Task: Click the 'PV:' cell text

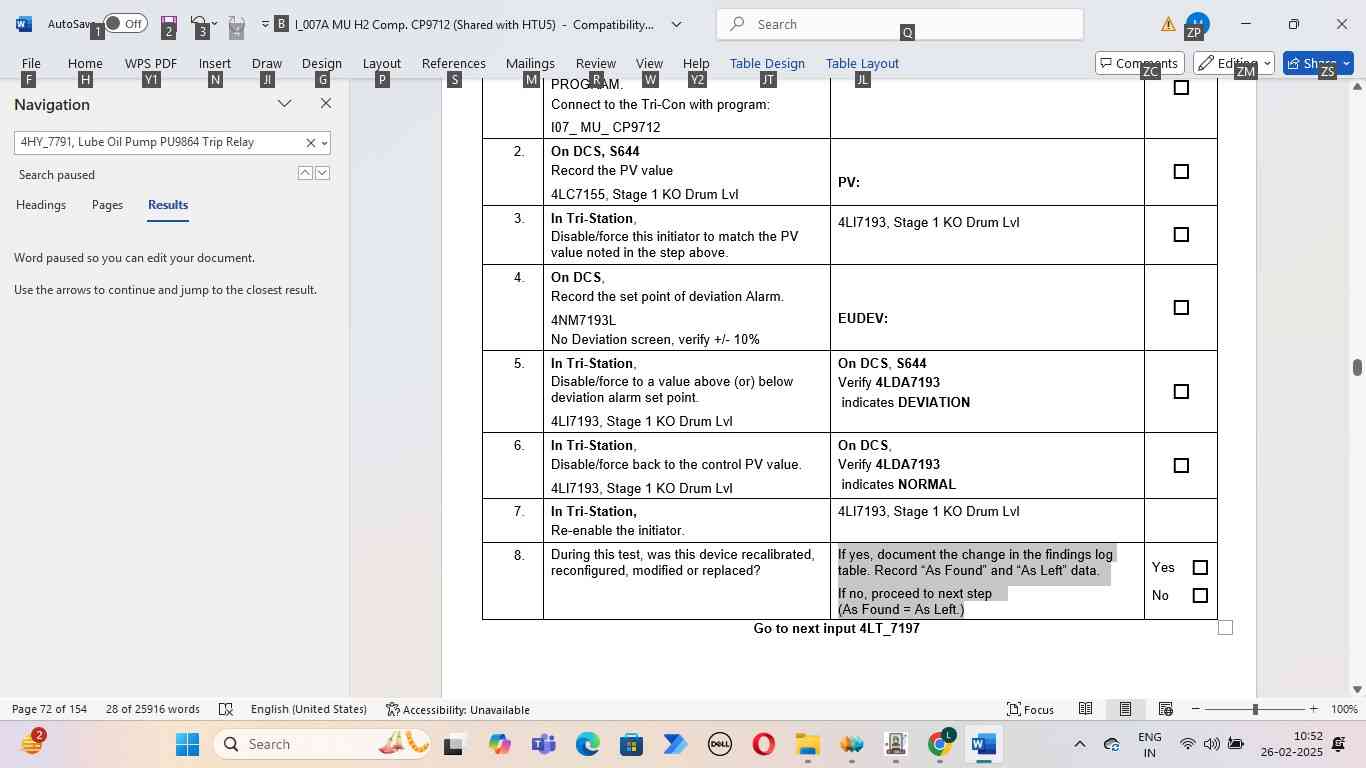Action: coord(849,183)
